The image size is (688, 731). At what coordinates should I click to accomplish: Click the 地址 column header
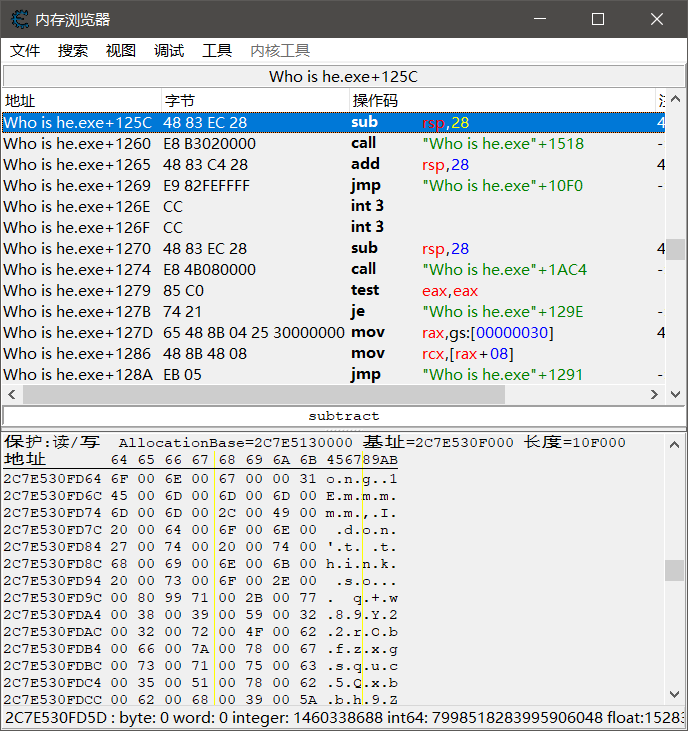[x=80, y=100]
